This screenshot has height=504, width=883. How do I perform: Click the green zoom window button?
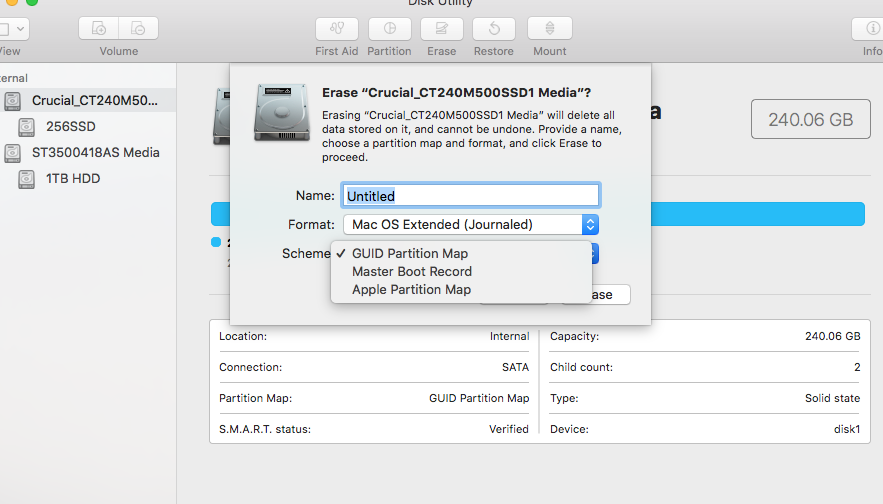click(32, 2)
